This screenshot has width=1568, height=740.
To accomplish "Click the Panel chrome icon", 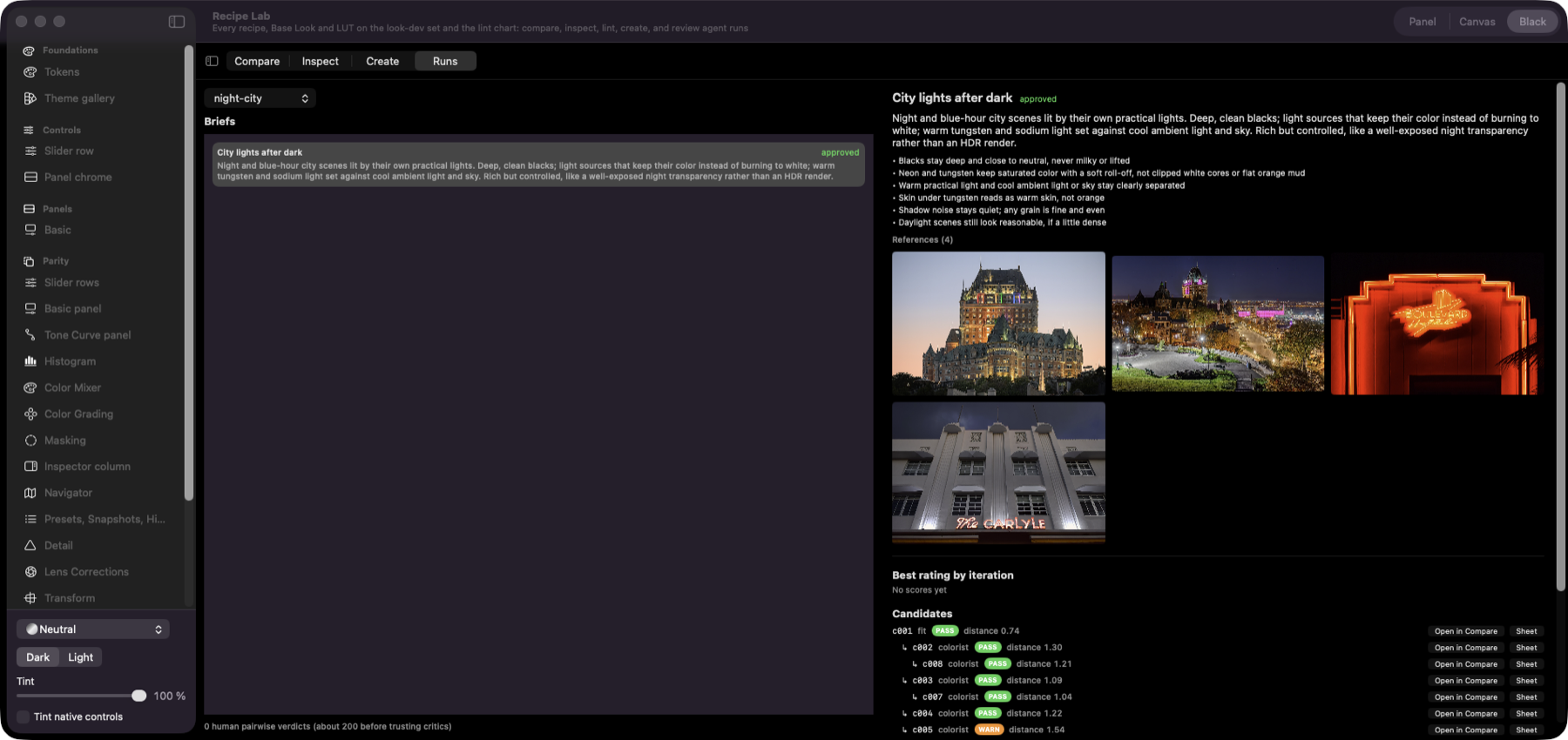I will tap(30, 177).
